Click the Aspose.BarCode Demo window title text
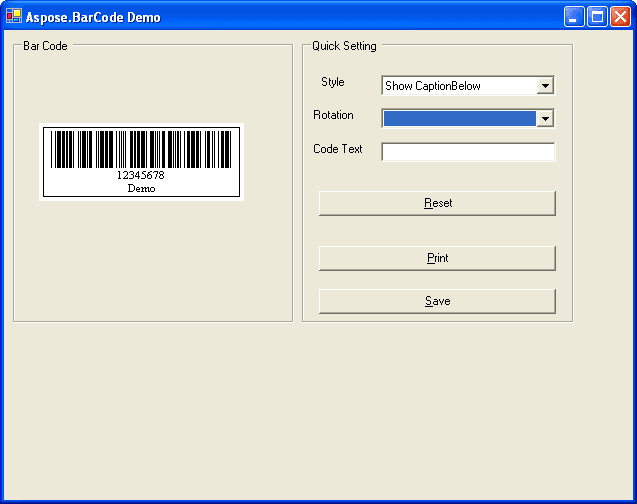637x504 pixels. (93, 17)
